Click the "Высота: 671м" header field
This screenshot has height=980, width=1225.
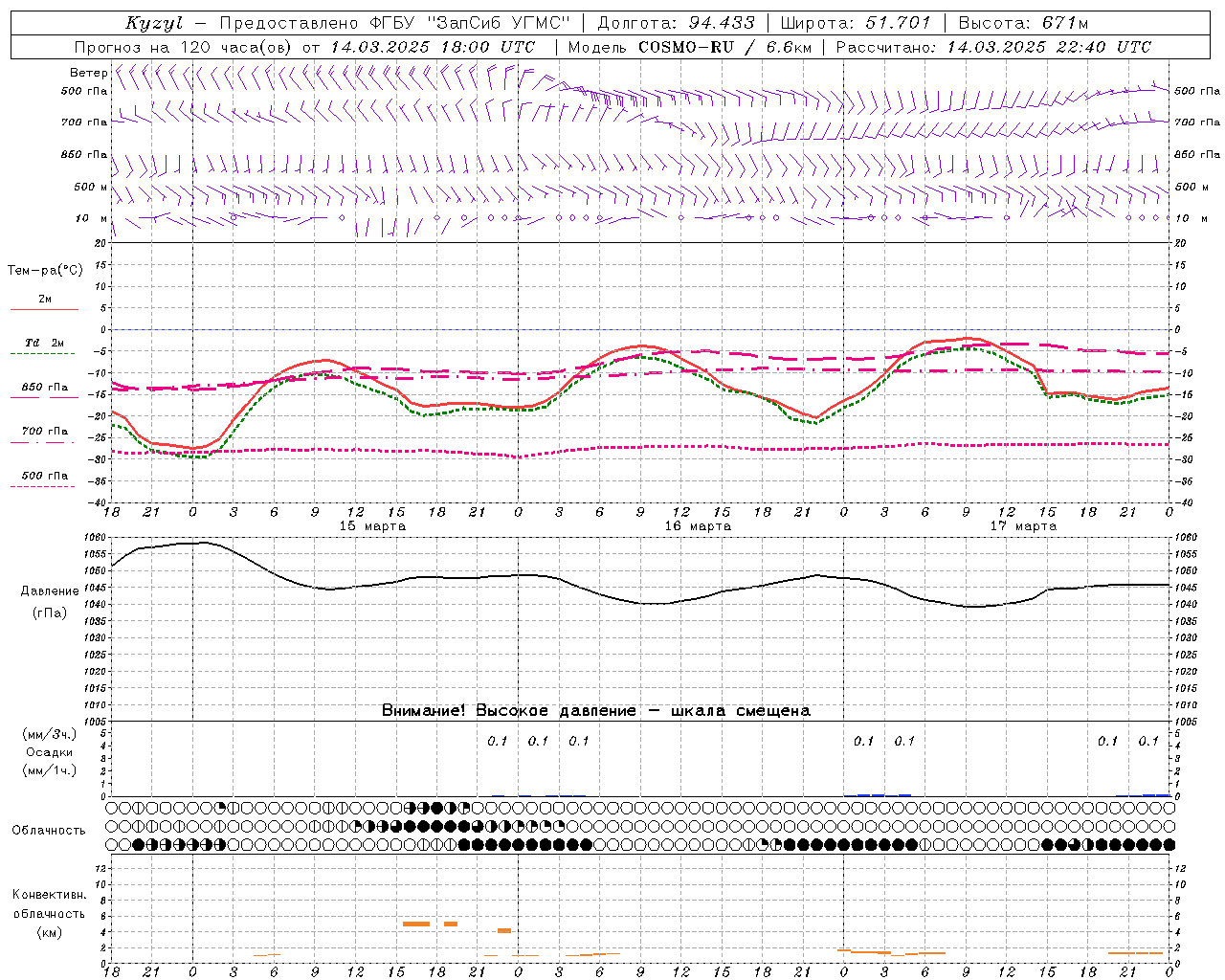click(x=1023, y=23)
